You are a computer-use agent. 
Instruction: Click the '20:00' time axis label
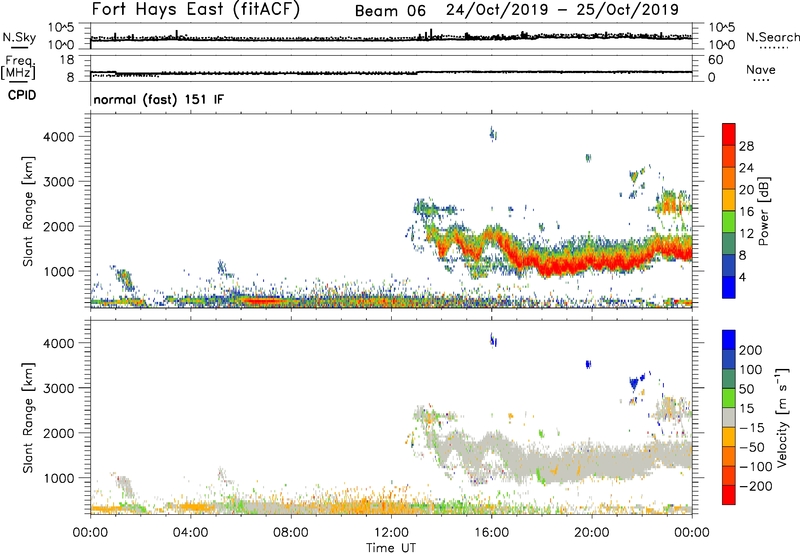click(x=592, y=533)
